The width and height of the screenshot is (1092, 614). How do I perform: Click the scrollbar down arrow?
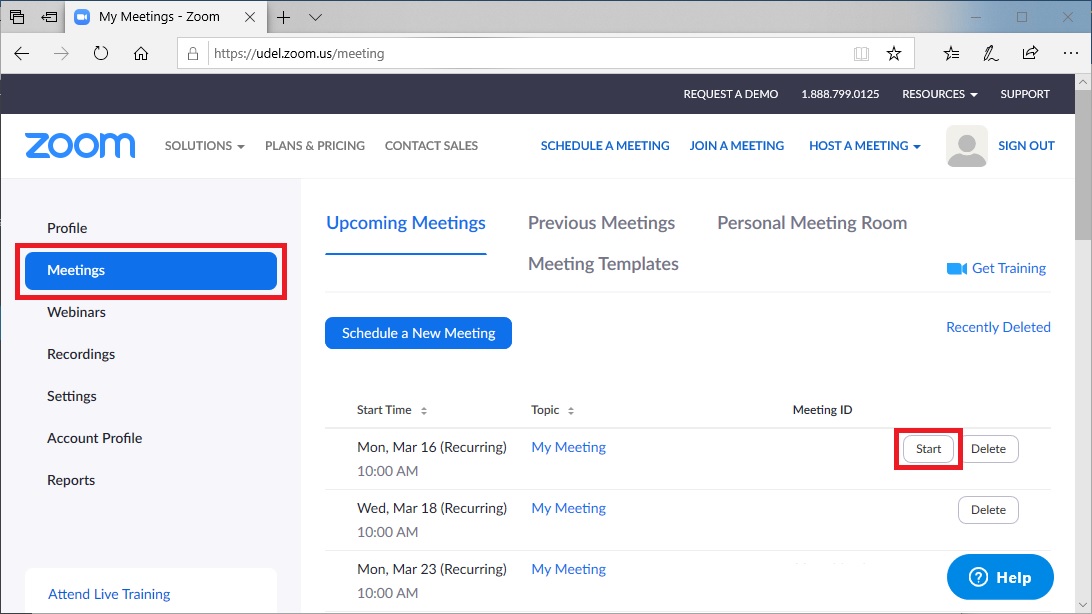click(1083, 604)
